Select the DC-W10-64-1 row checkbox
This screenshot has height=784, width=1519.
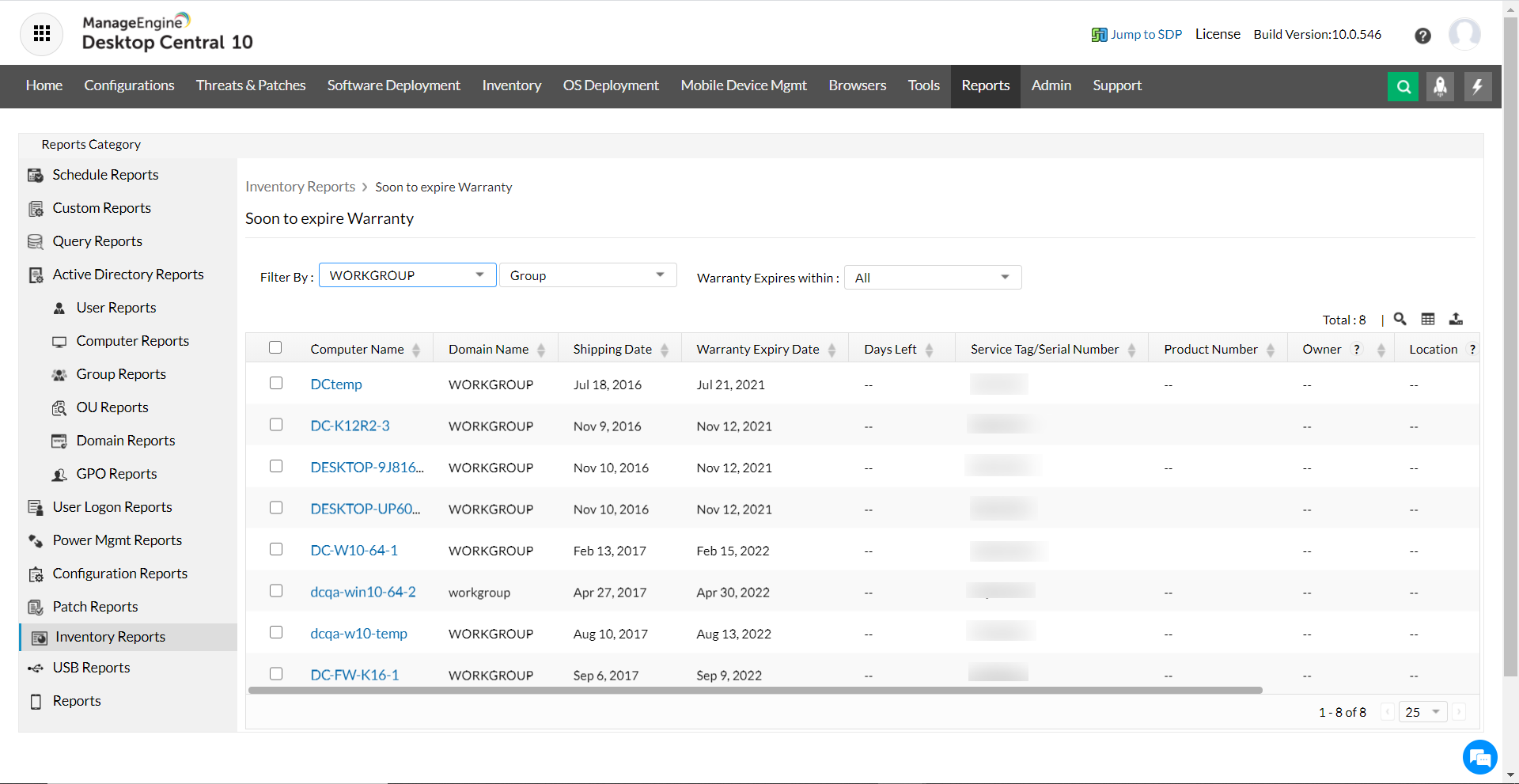click(x=276, y=549)
